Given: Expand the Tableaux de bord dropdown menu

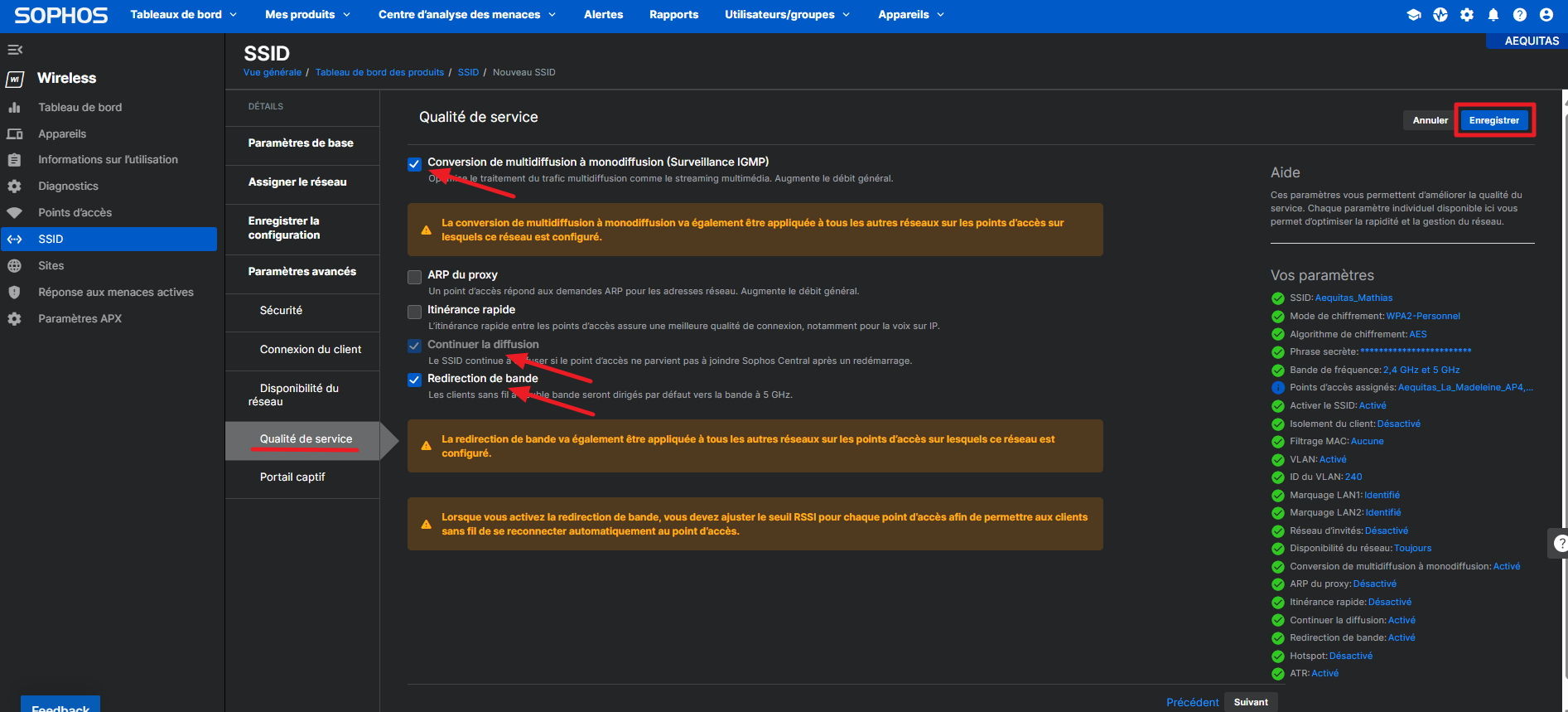Looking at the screenshot, I should click(184, 15).
